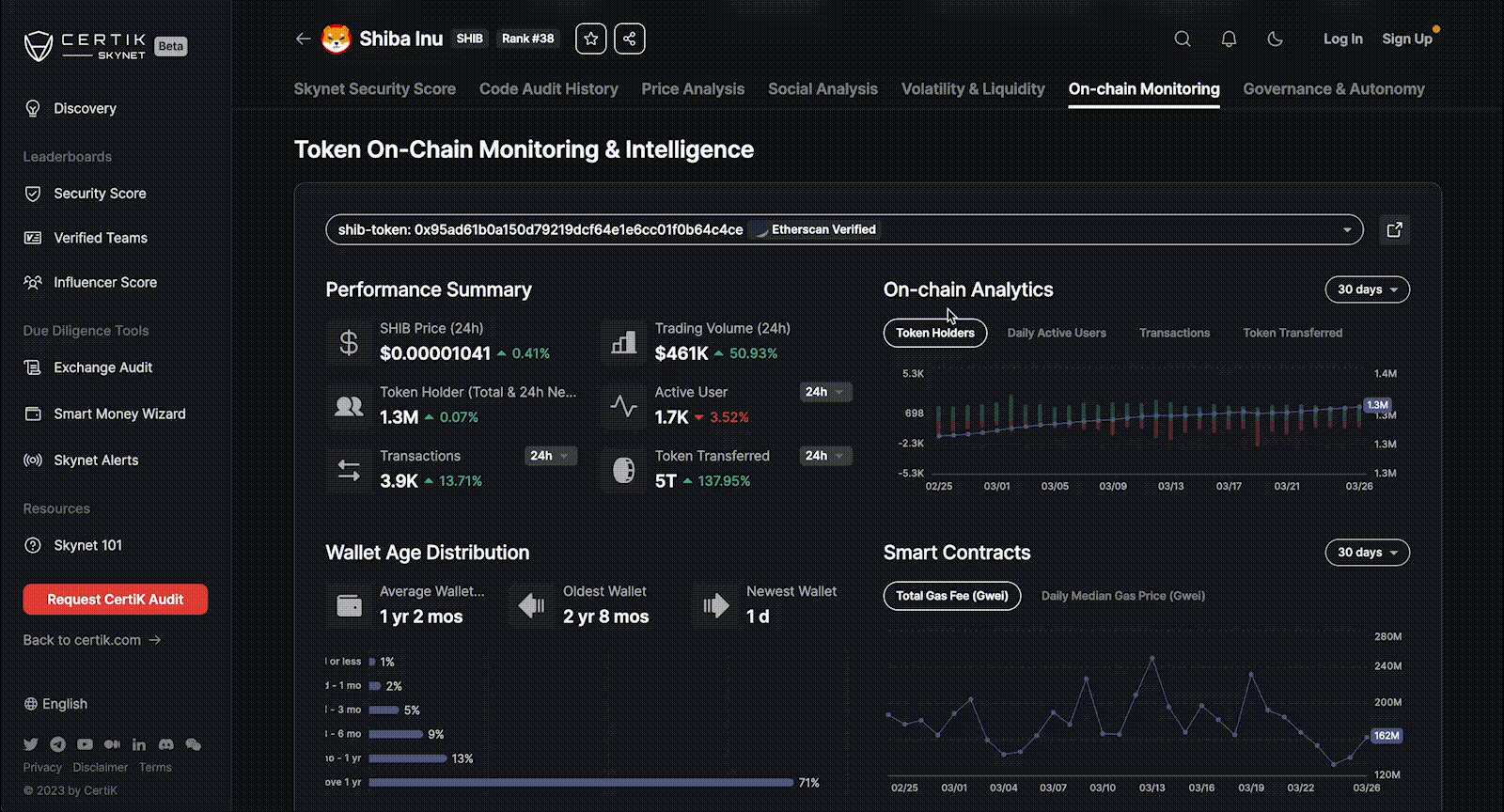
Task: Switch to Code Audit History tab
Action: click(549, 89)
